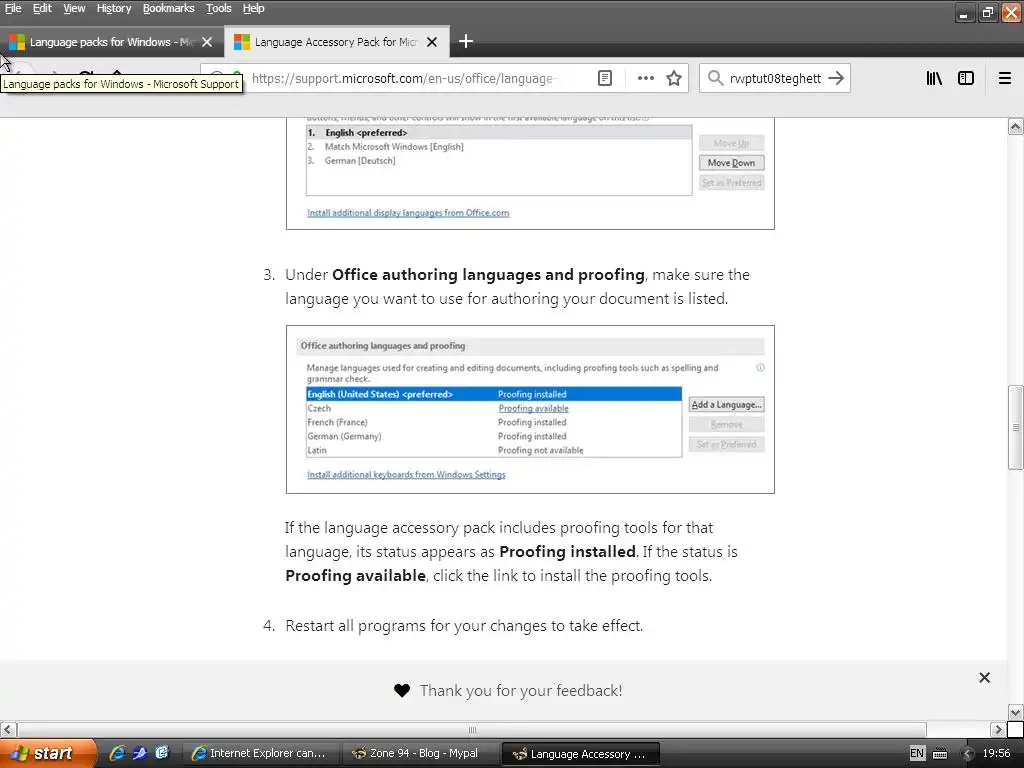Restore down the browser window
Viewport: 1024px width, 768px height.
click(987, 12)
